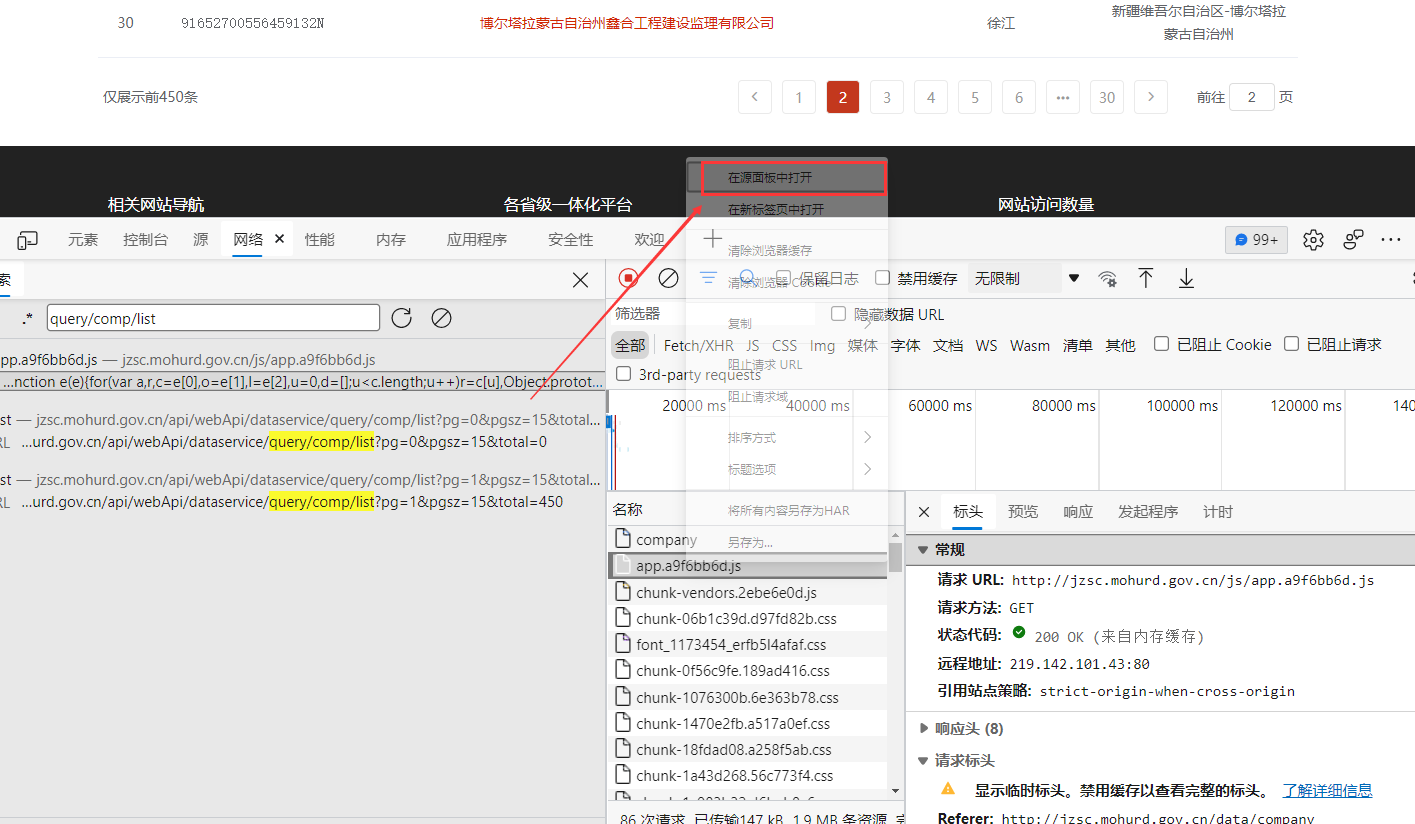Click the record network log button

click(x=628, y=278)
